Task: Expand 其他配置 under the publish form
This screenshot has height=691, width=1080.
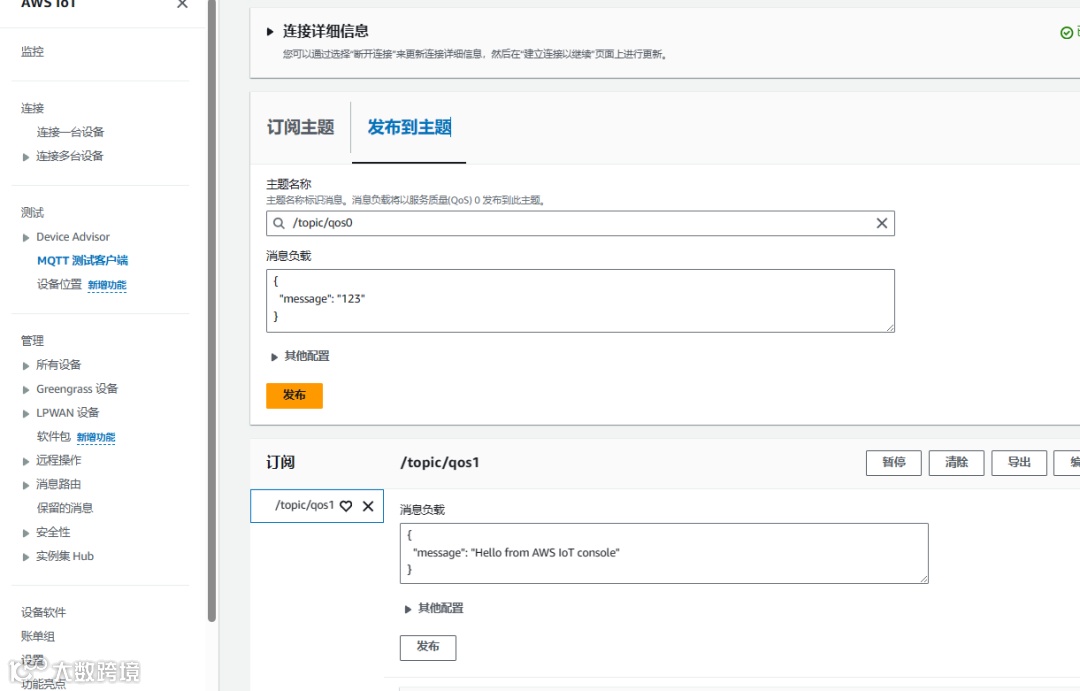Action: [x=276, y=357]
